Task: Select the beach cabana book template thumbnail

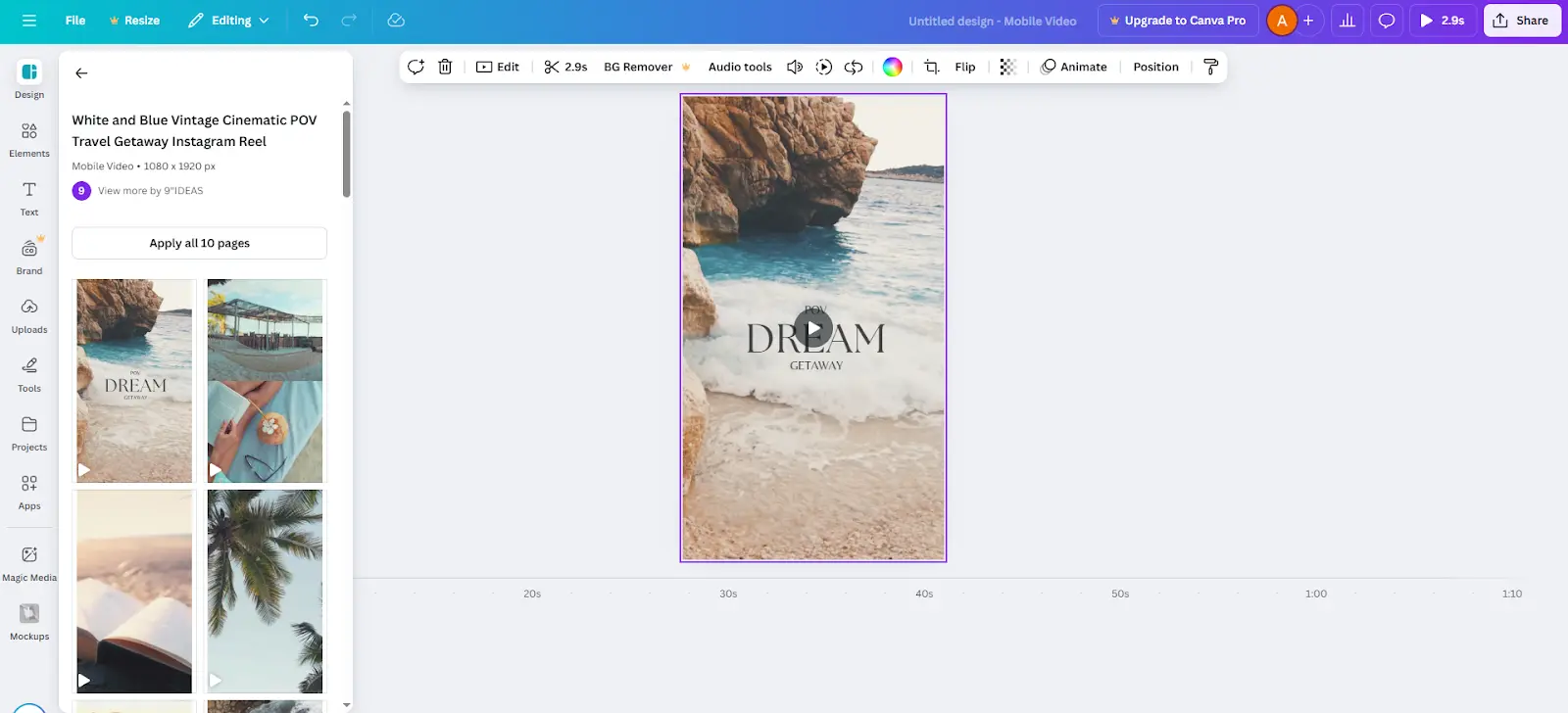Action: click(265, 381)
